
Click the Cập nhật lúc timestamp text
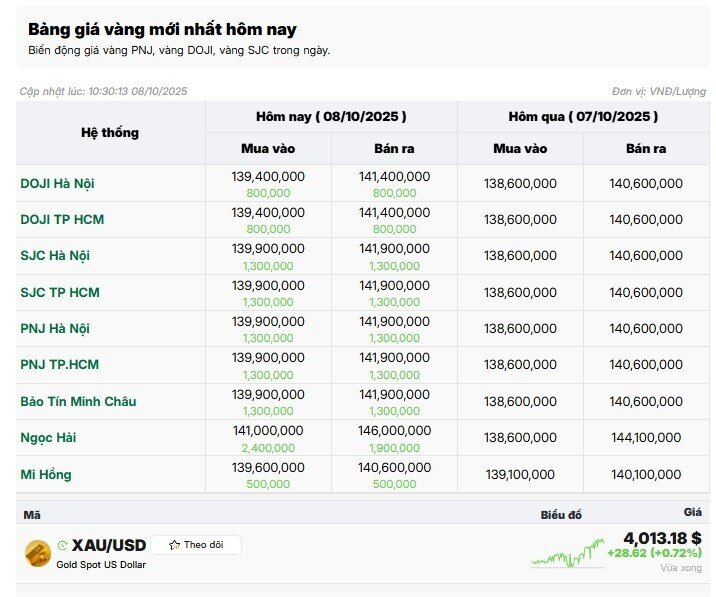[x=103, y=91]
